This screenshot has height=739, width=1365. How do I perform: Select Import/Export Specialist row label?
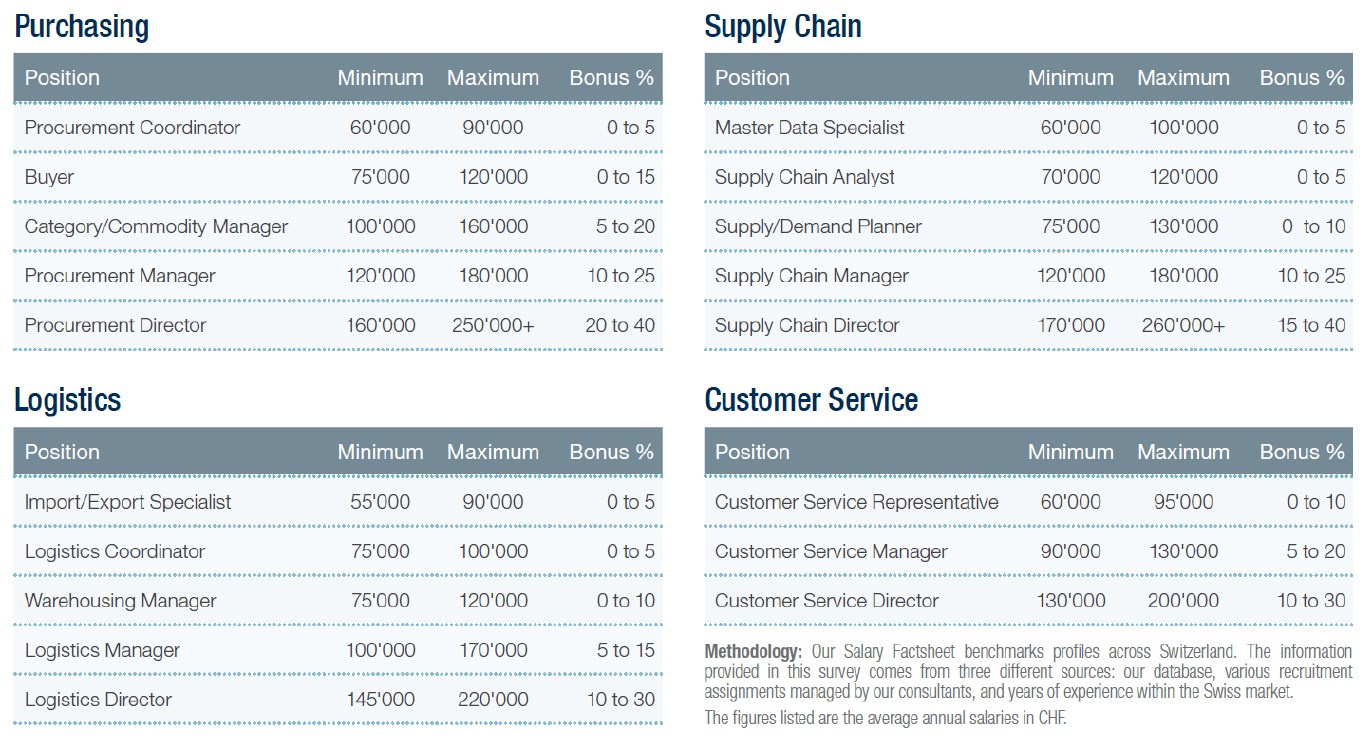coord(128,502)
